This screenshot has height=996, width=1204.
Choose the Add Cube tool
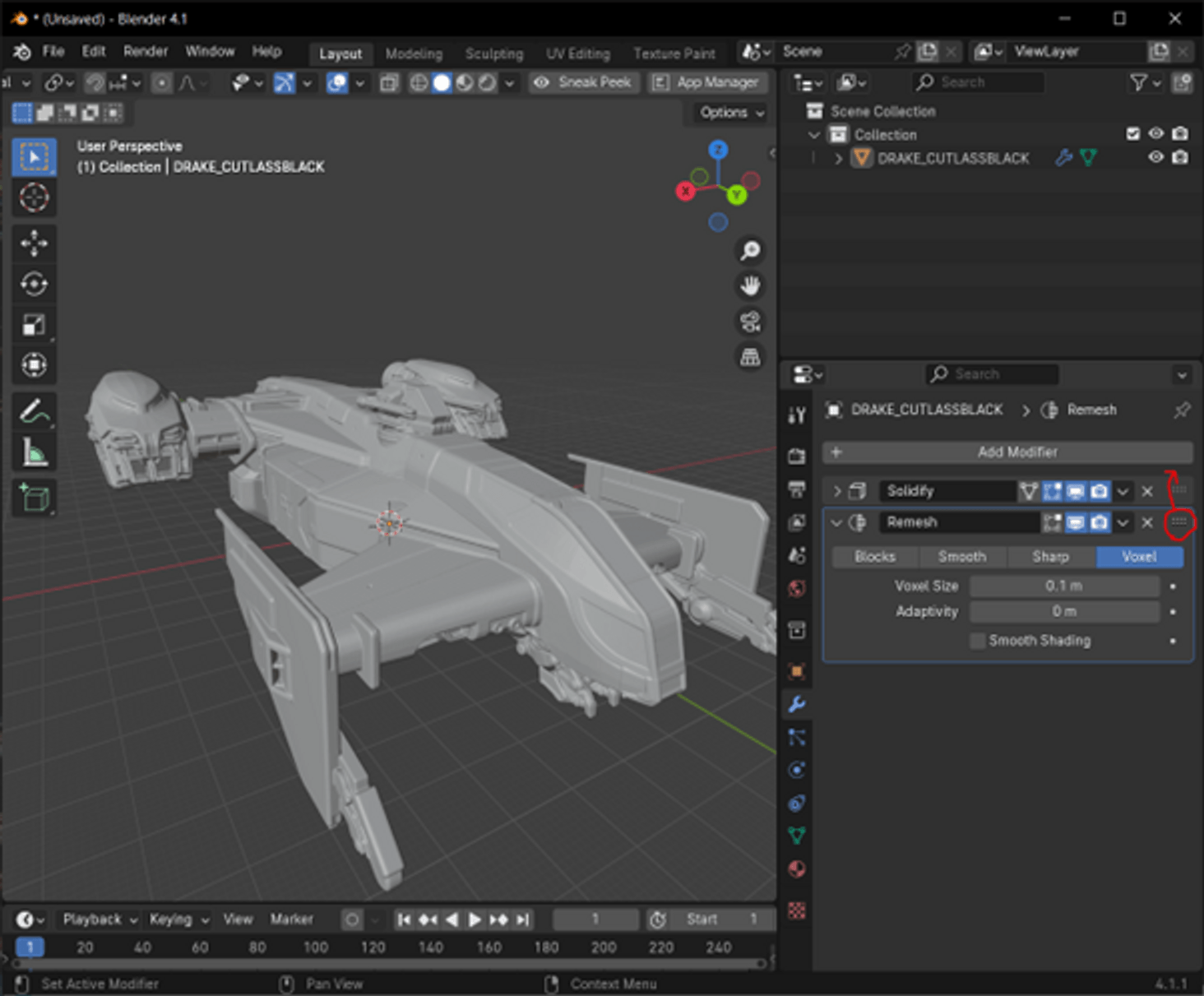coord(34,498)
